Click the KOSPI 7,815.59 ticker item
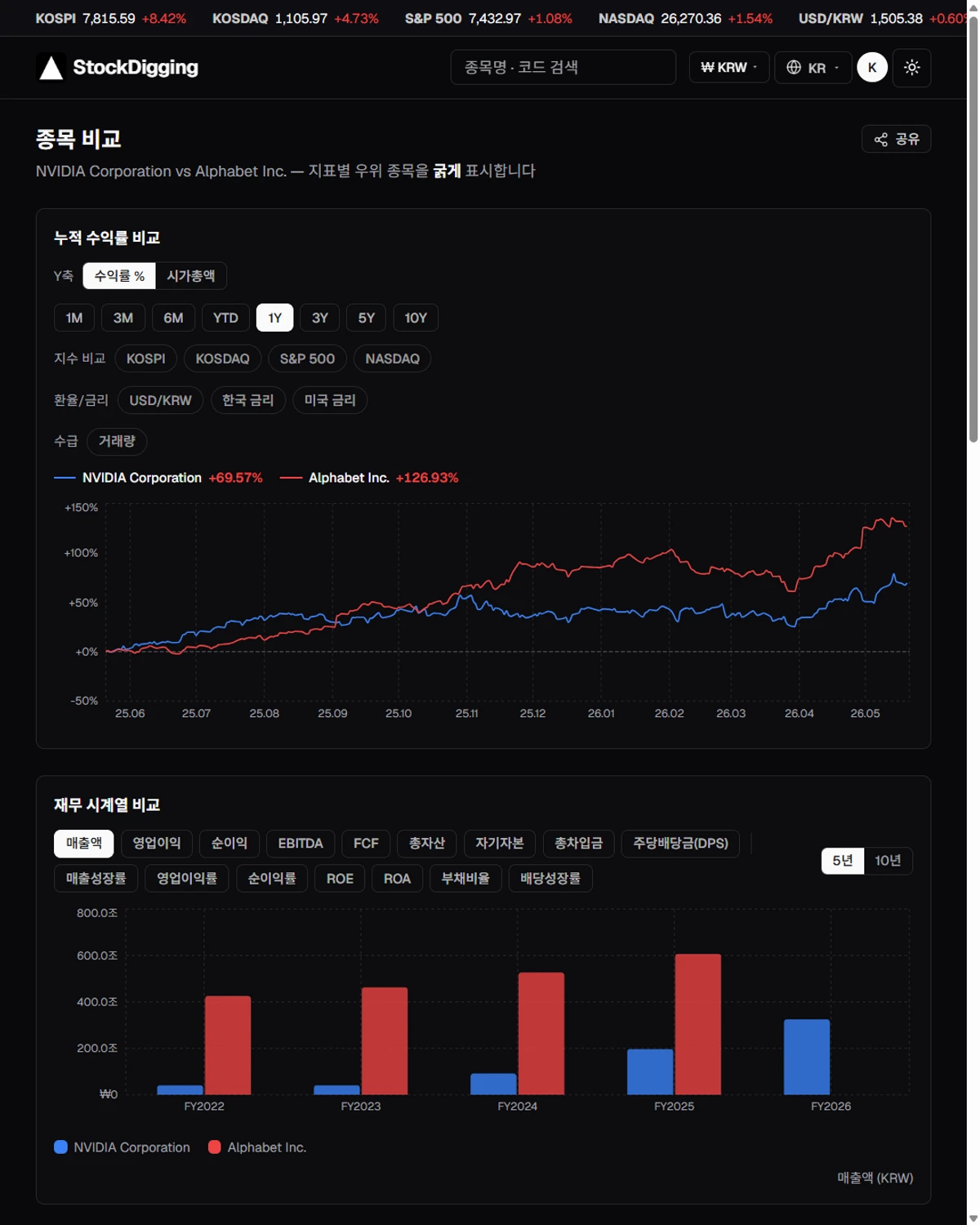Screen dimensions: 980x1225 coord(110,18)
